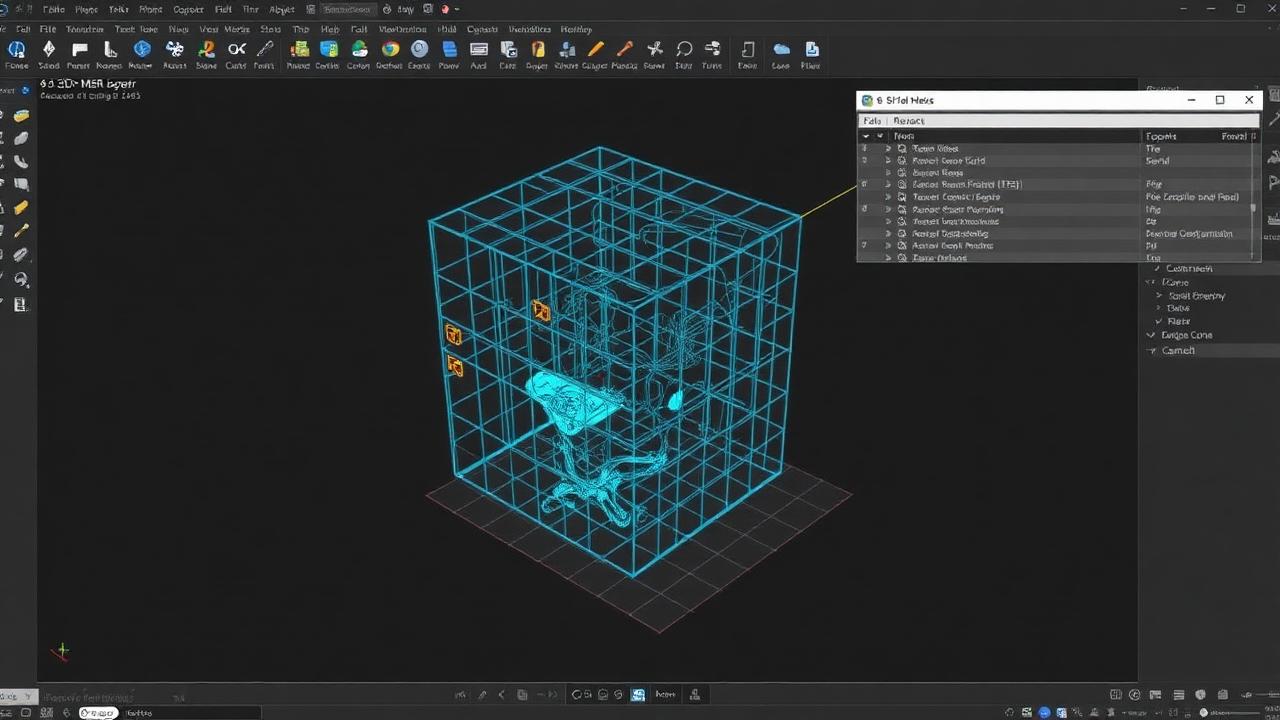1280x720 pixels.
Task: Click the yellow pencil tool in left sidebar
Action: [21, 208]
